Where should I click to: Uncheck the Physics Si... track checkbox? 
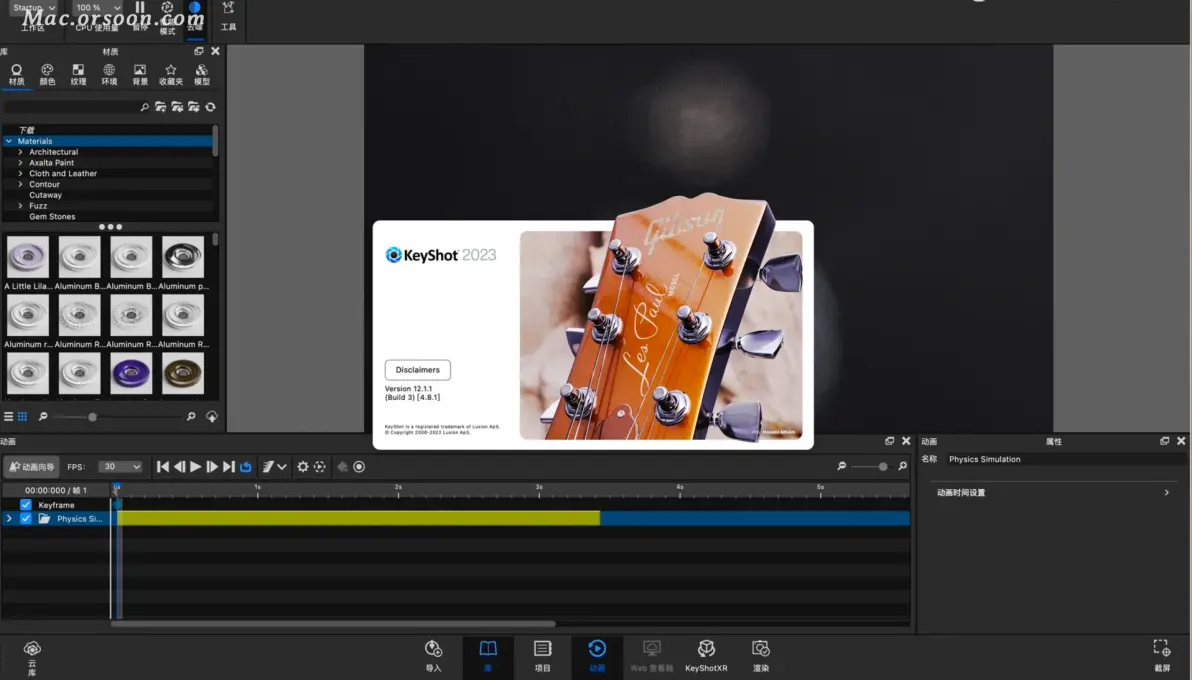pos(26,519)
